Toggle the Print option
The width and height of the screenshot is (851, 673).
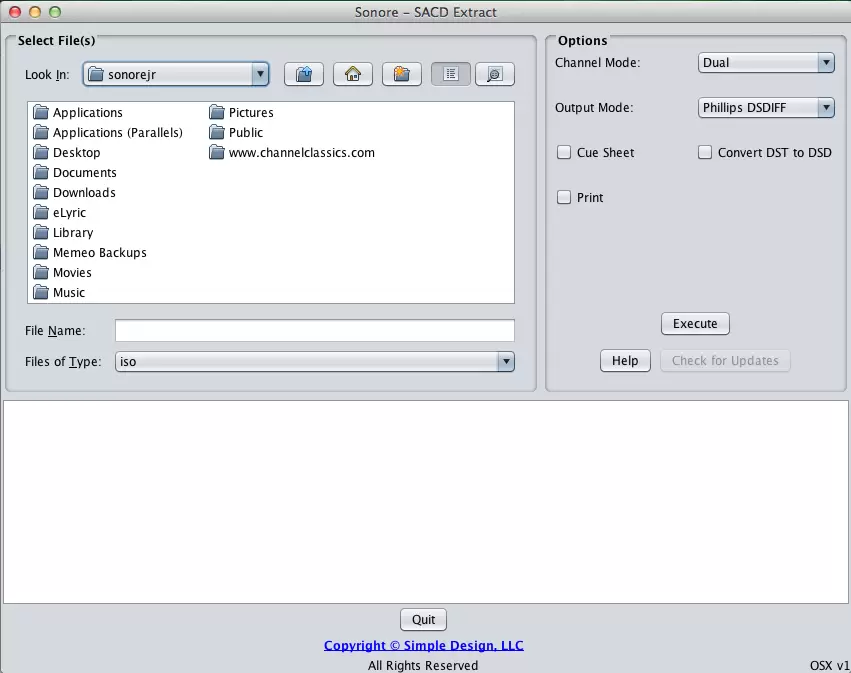pos(564,197)
